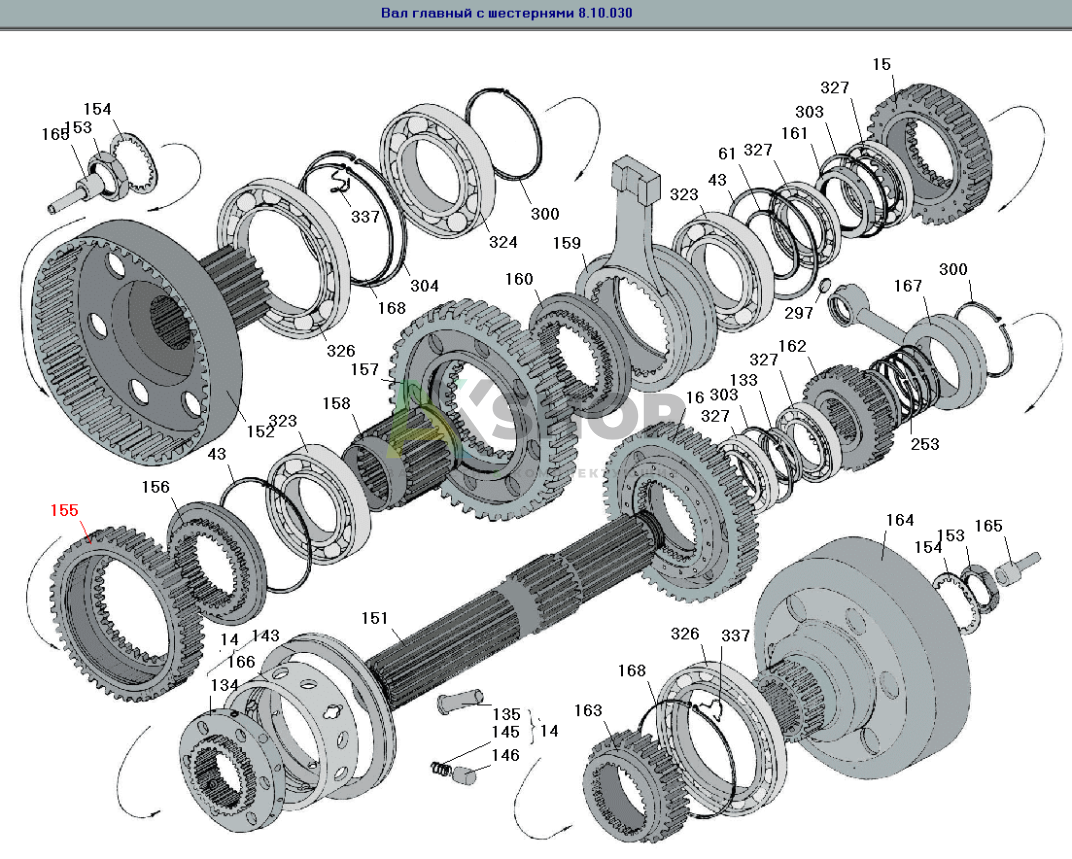Viewport: 1072px width, 859px height.
Task: Click part number 253 spring label
Action: tap(925, 443)
